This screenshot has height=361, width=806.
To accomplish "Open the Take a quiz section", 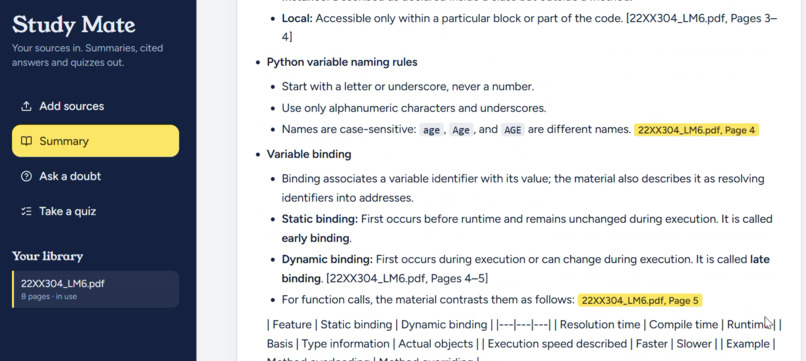I will 96,211.
